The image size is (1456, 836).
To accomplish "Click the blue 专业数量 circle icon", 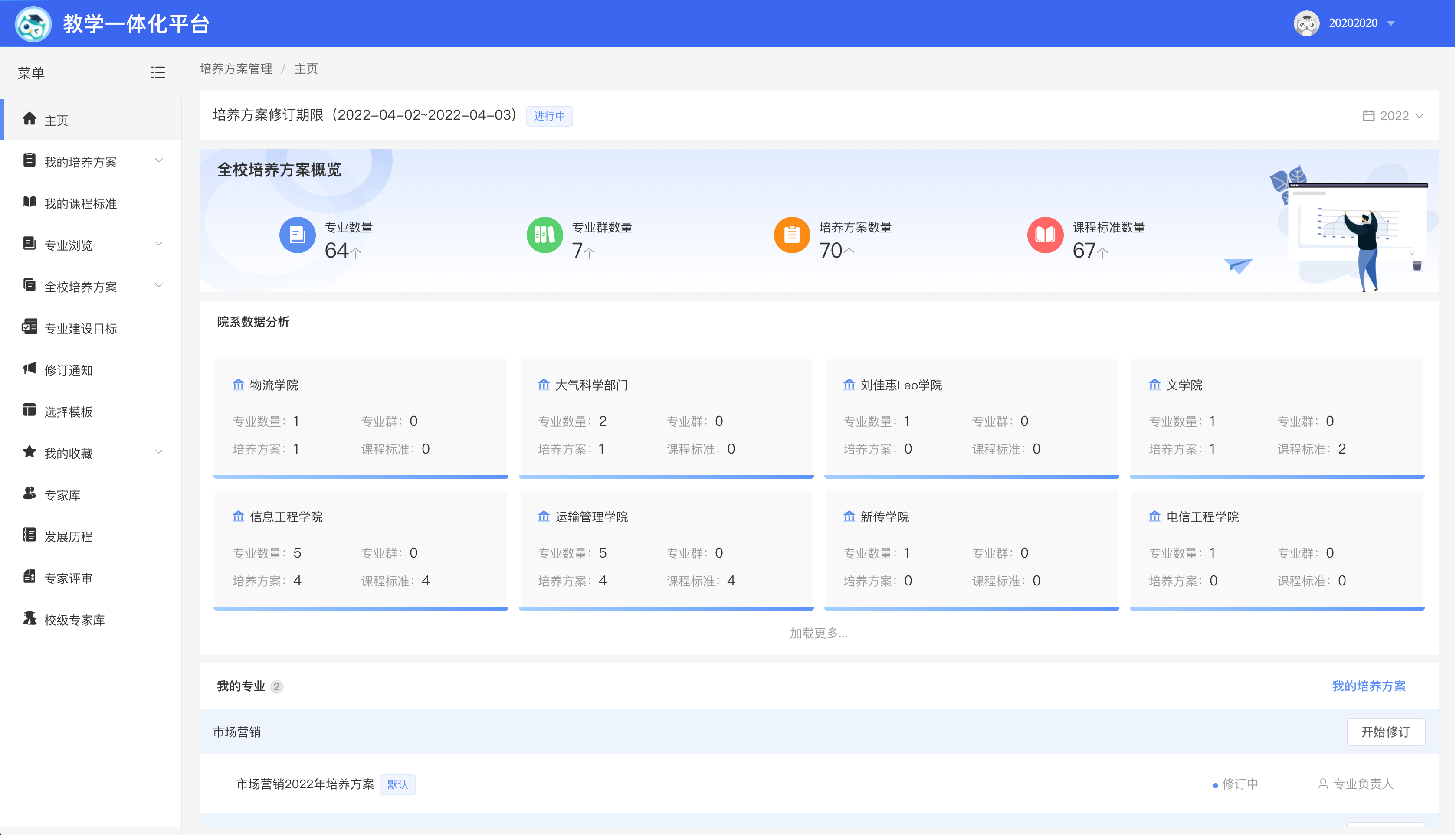I will point(298,235).
